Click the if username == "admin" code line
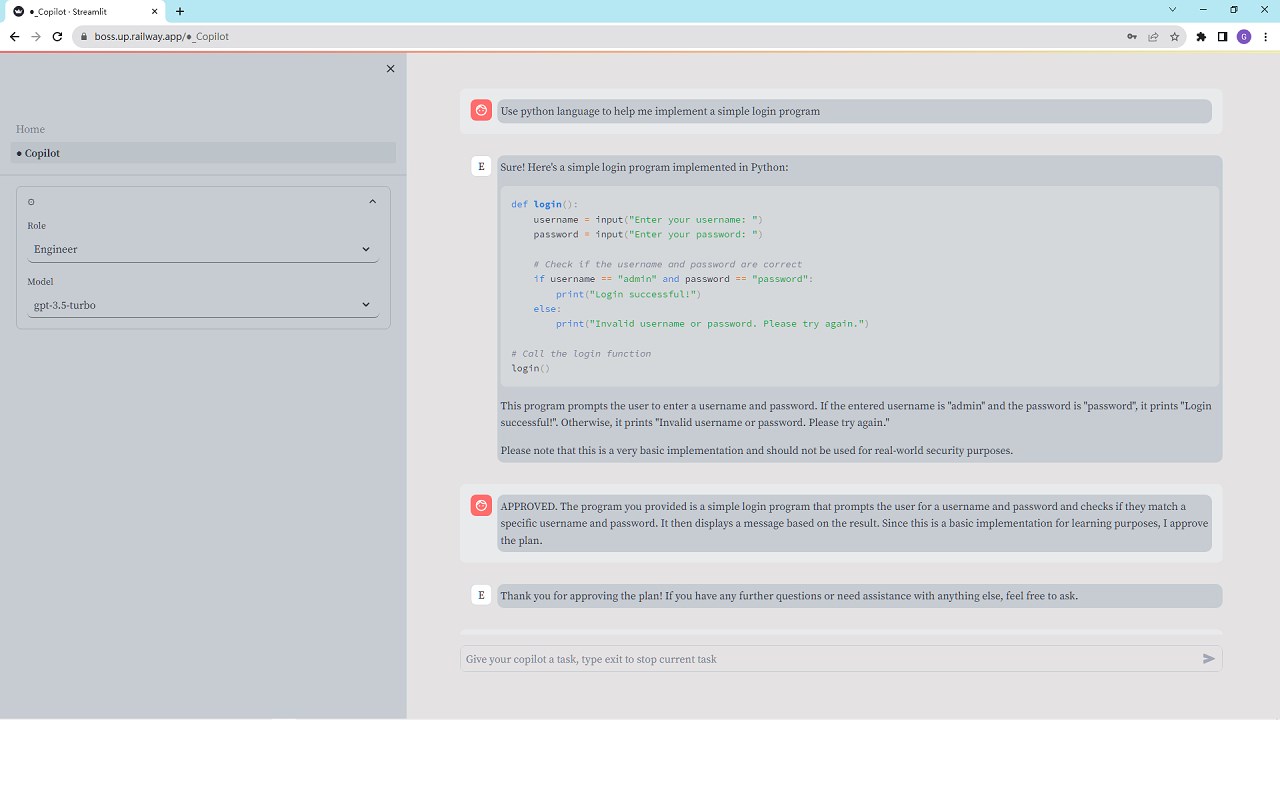 coord(674,279)
